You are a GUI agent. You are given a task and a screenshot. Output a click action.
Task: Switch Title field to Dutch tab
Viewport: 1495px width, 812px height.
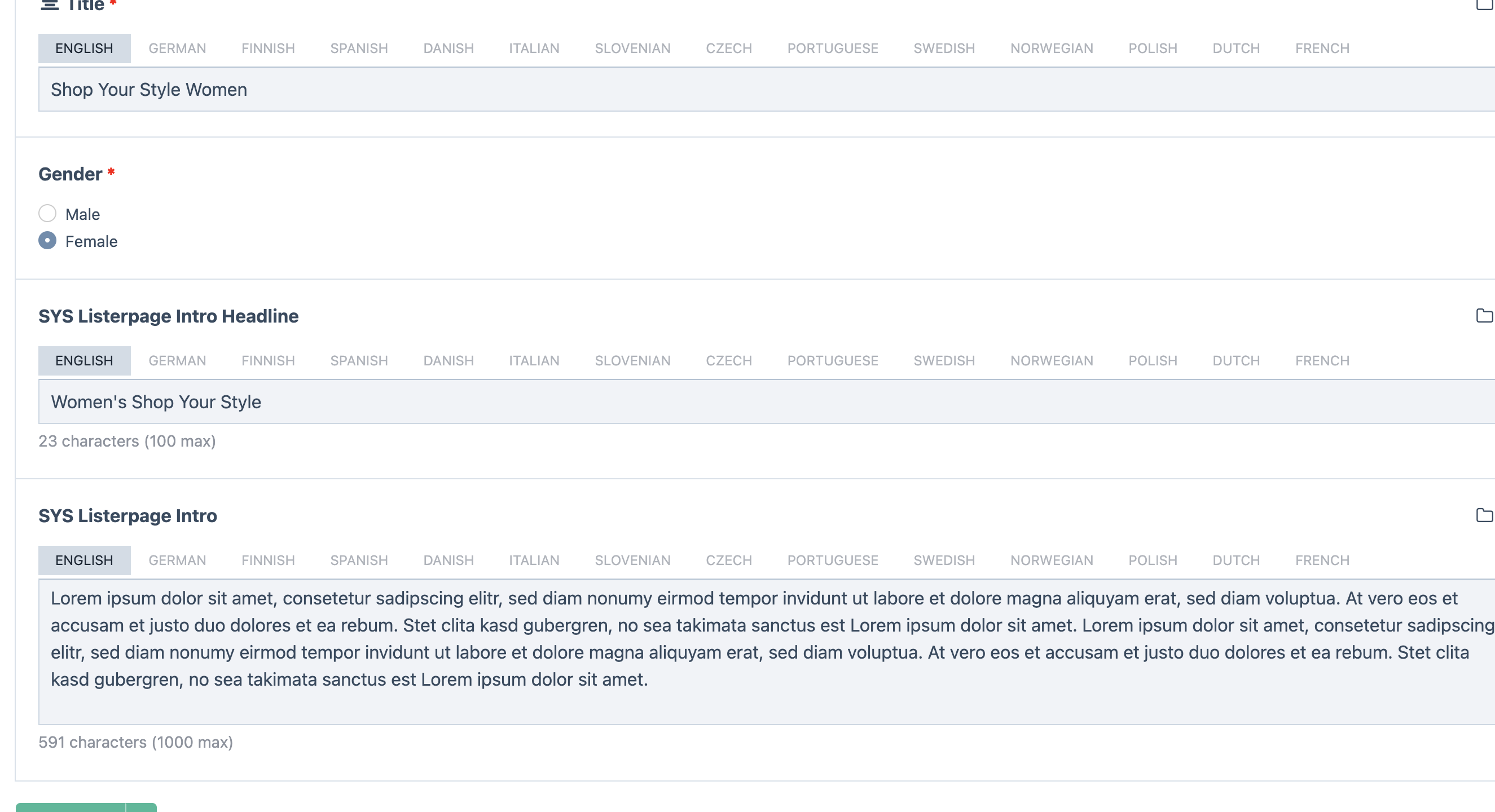tap(1236, 48)
